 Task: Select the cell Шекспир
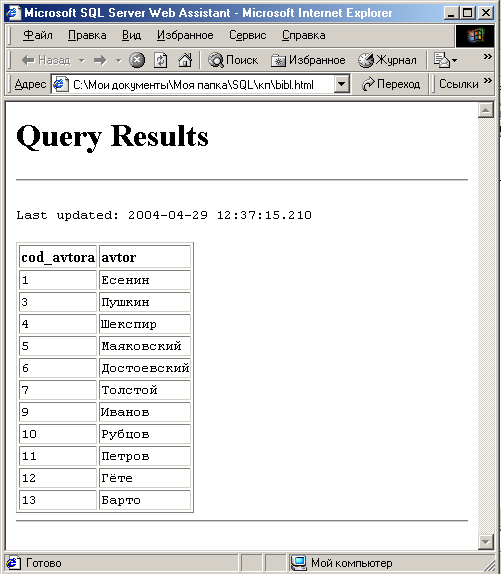tap(145, 324)
